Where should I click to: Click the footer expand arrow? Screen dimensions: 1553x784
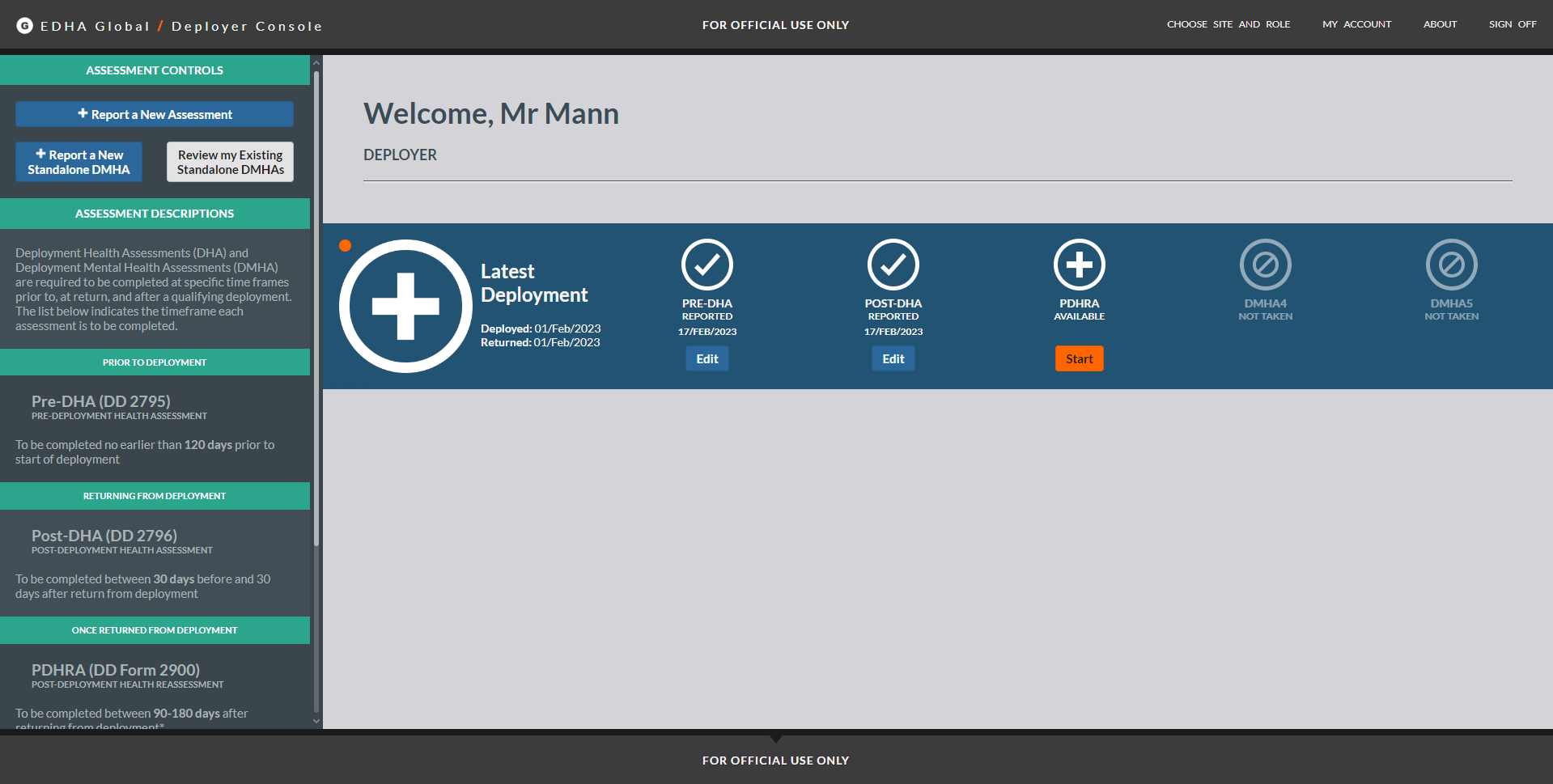coord(776,739)
